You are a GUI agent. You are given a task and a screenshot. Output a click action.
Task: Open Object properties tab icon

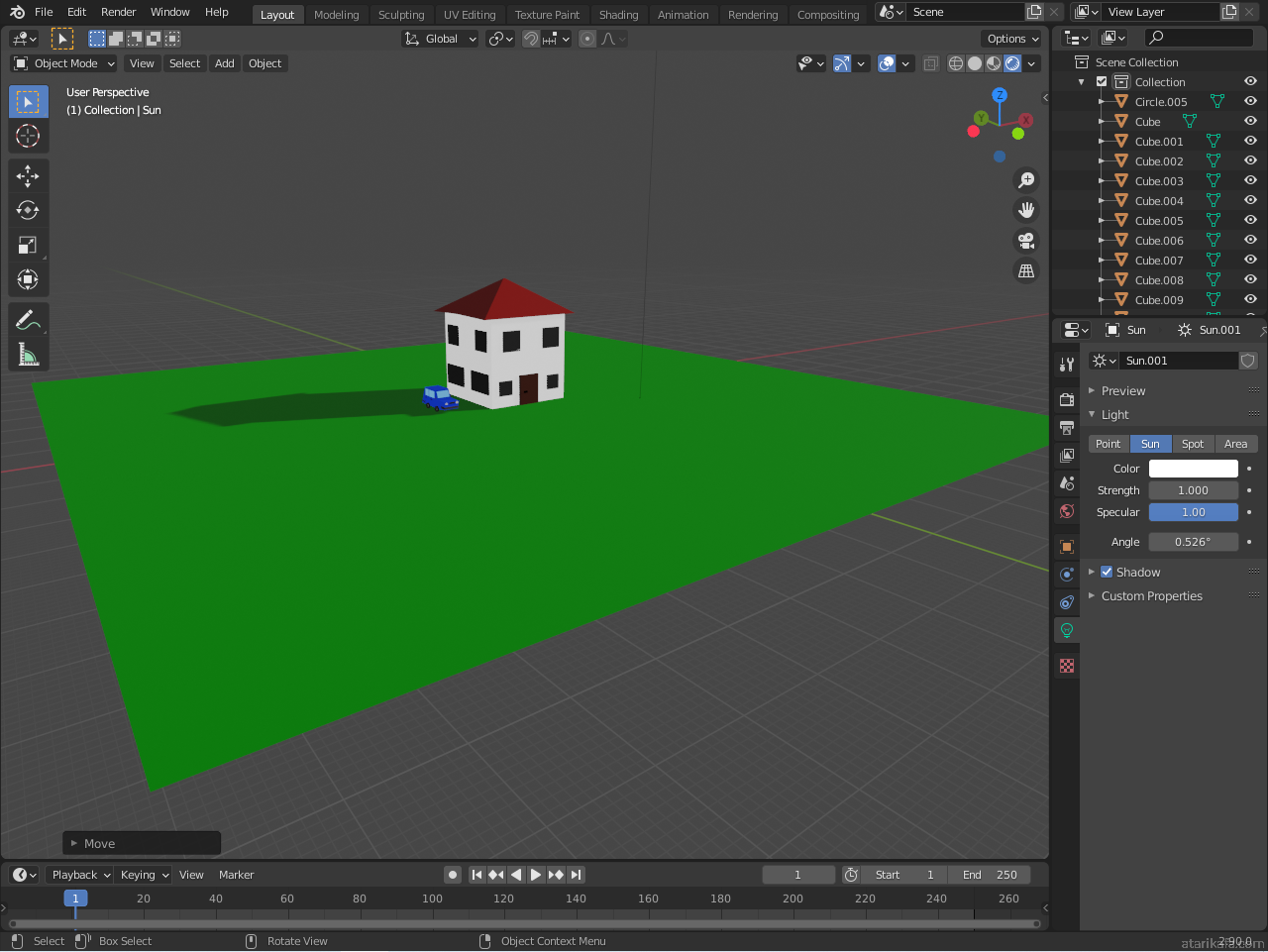[x=1067, y=547]
